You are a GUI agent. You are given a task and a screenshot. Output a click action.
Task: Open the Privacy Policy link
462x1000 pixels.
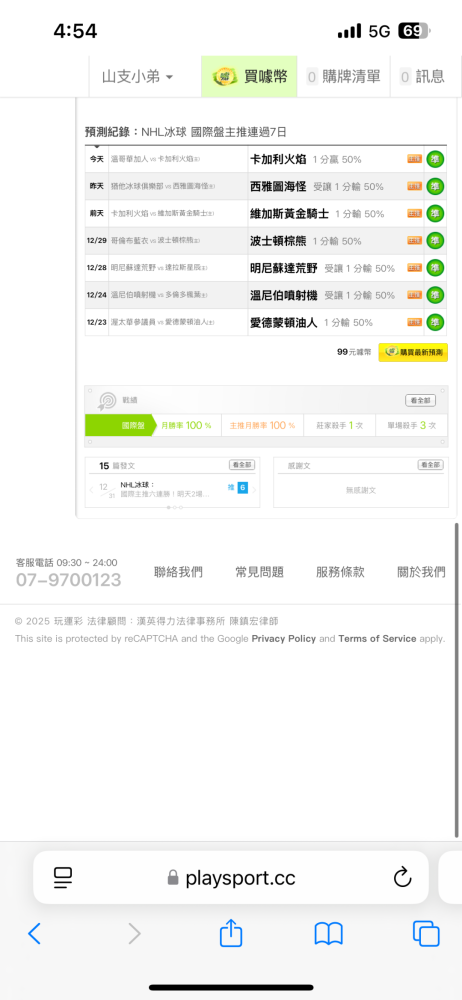(283, 638)
